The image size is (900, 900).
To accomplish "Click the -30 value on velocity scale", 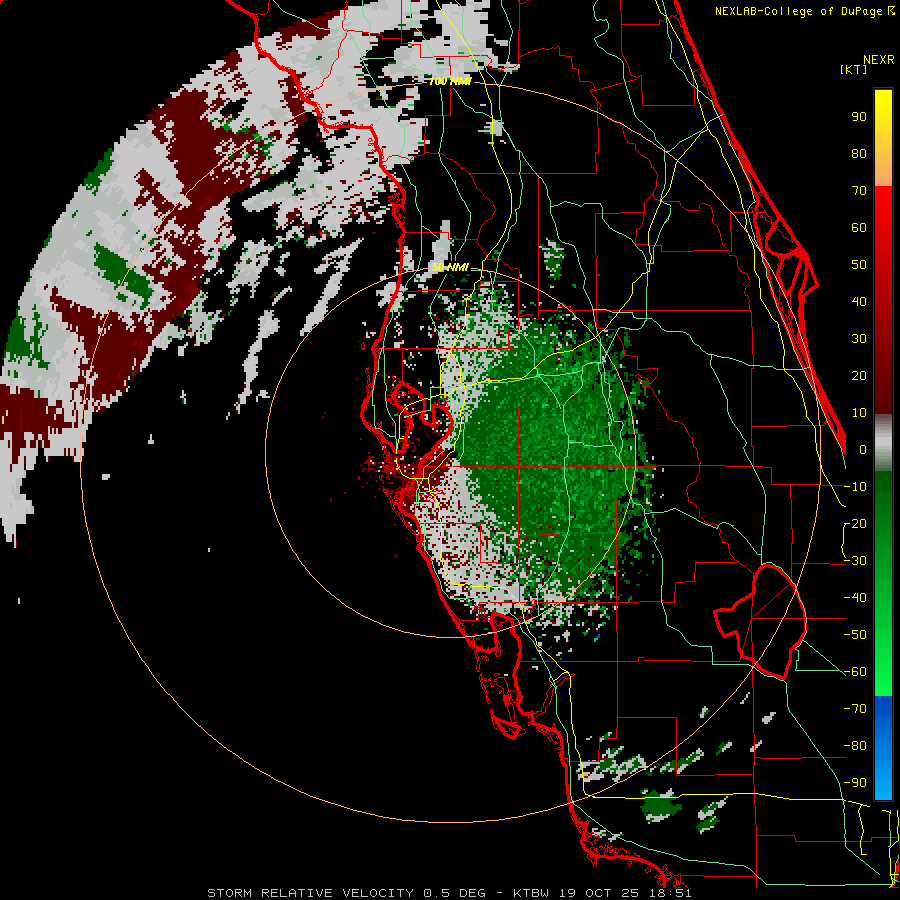I will 855,561.
